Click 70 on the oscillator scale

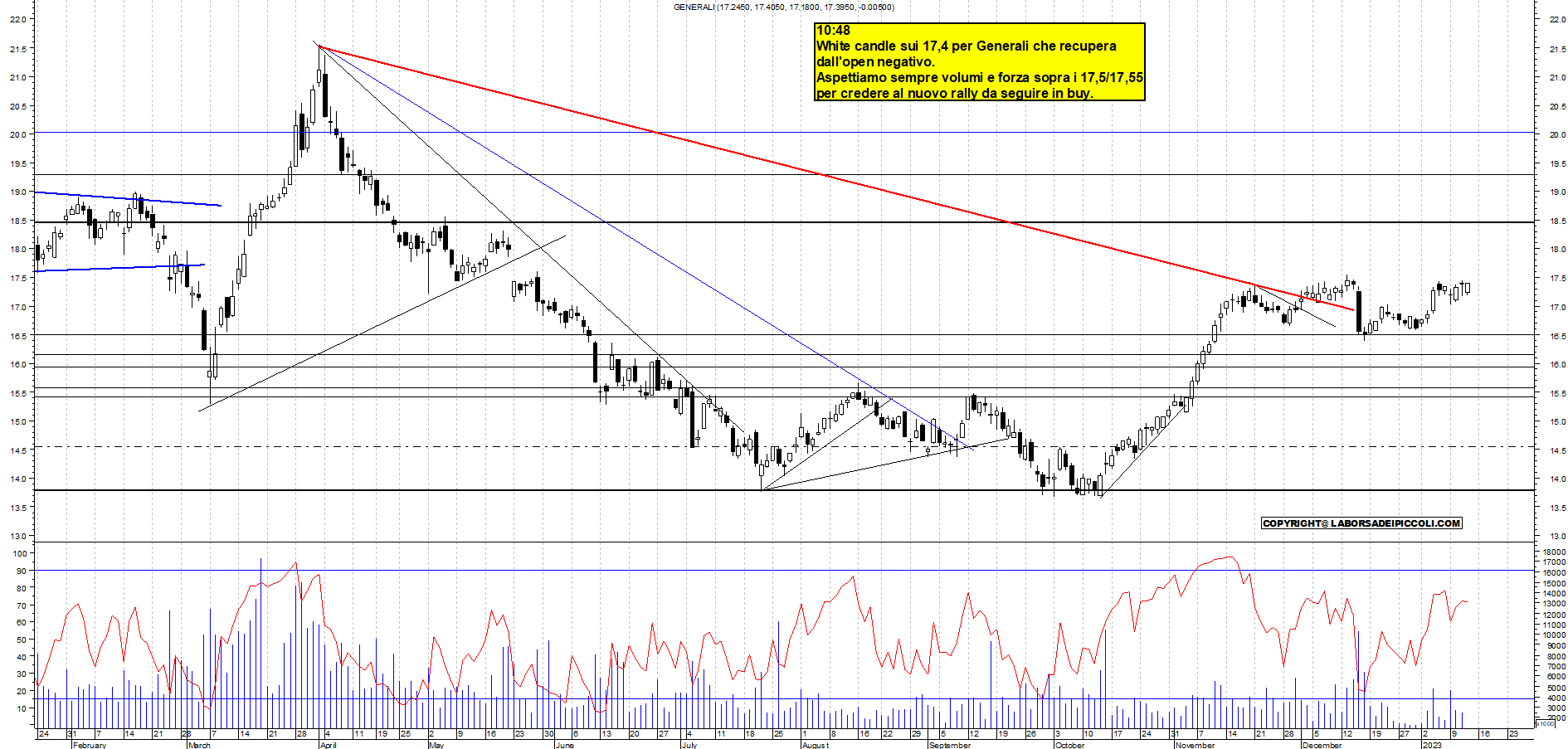click(x=22, y=606)
